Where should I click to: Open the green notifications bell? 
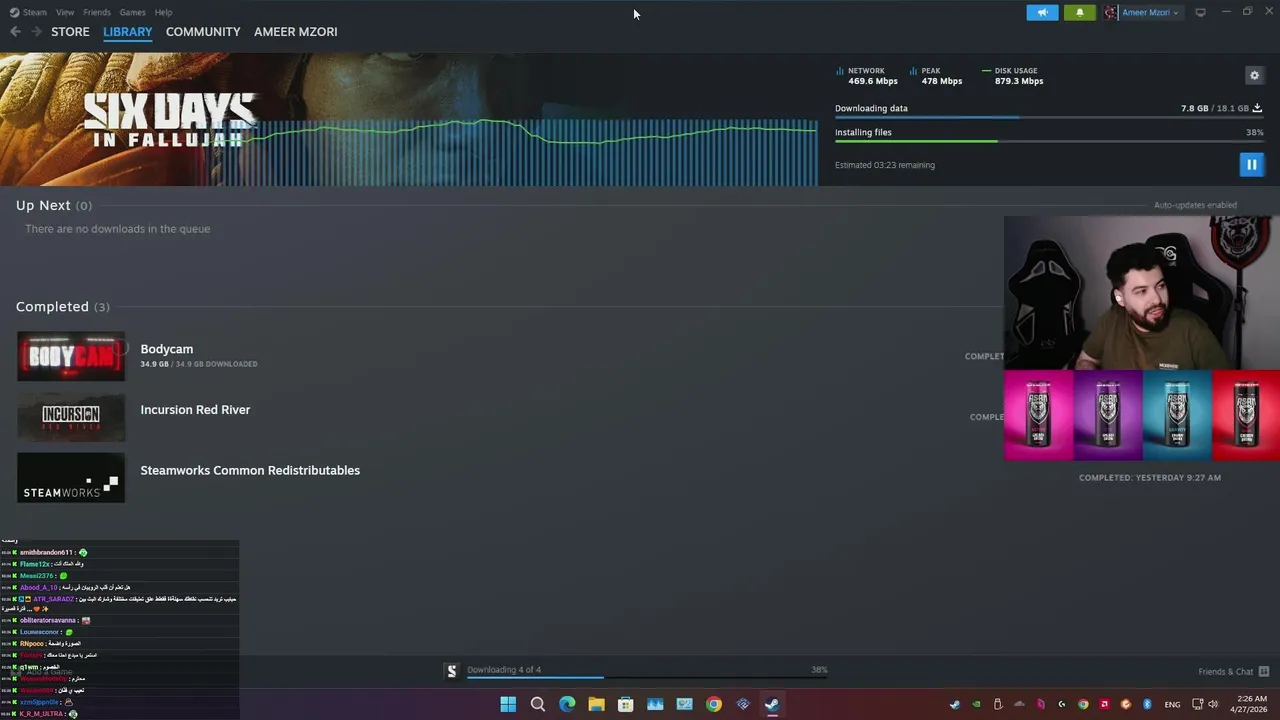click(x=1079, y=12)
